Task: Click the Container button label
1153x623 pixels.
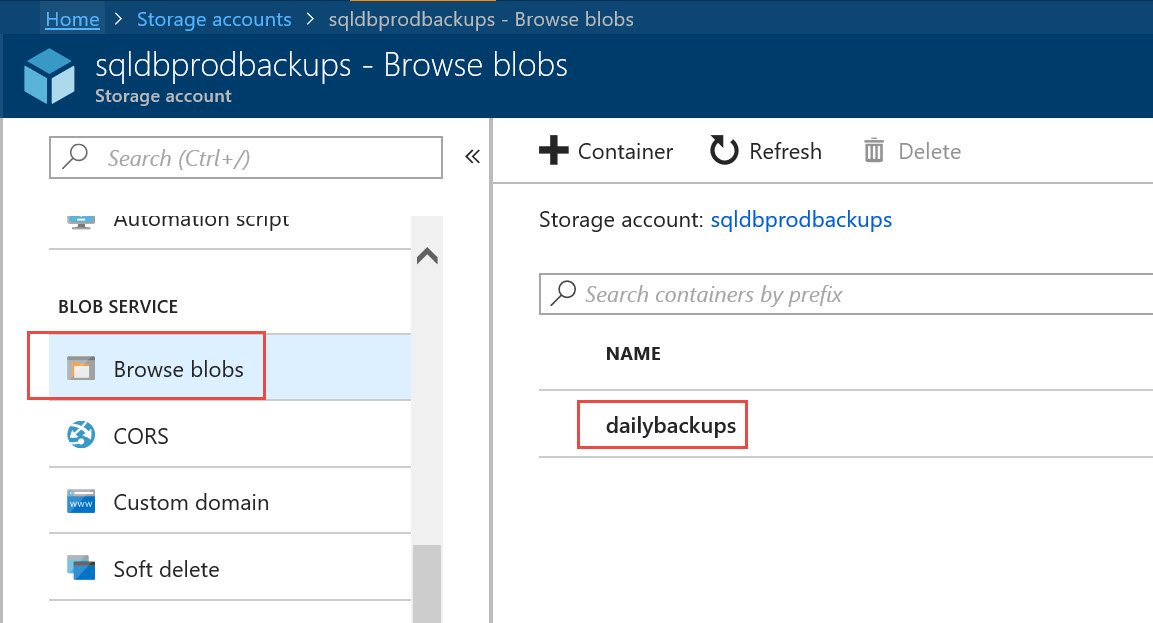Action: [625, 152]
